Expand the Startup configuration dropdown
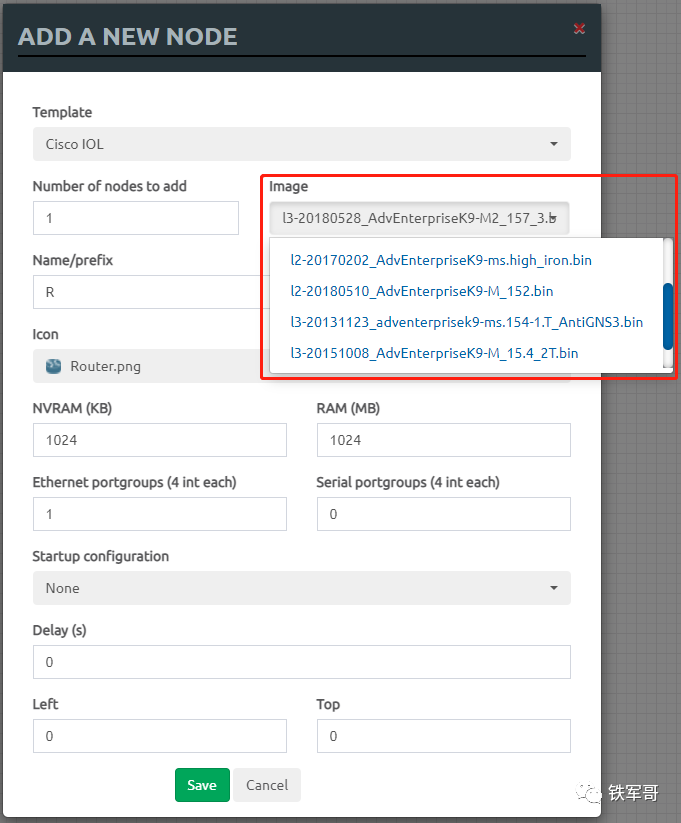The width and height of the screenshot is (681, 823). [x=301, y=588]
